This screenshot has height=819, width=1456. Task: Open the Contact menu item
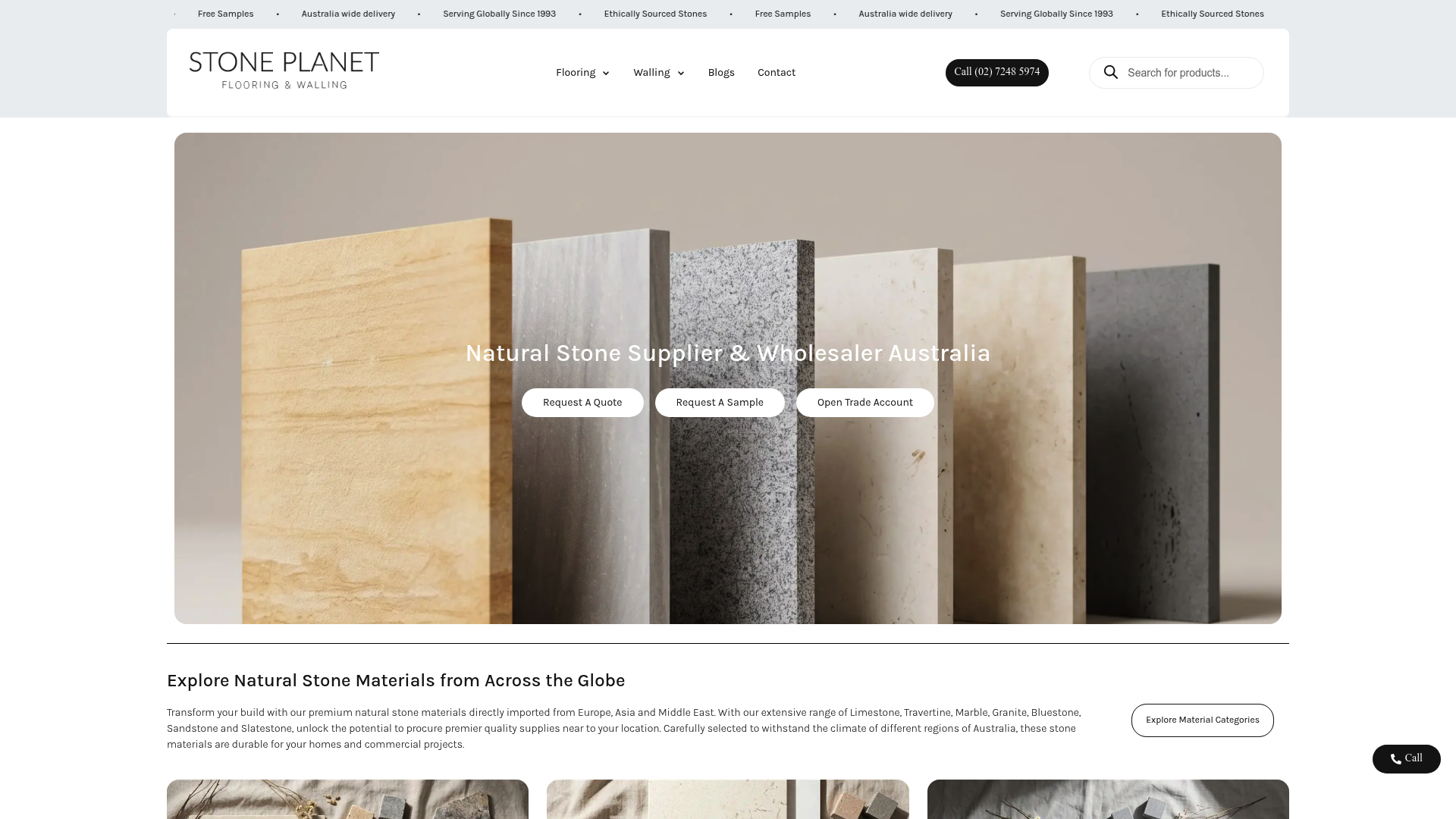click(x=777, y=73)
